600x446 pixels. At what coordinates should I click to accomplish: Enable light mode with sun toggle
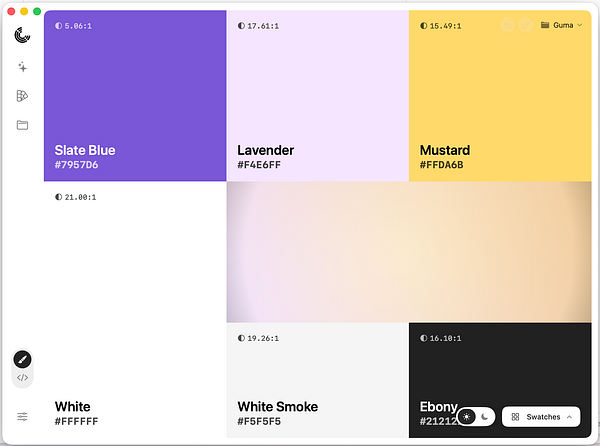pos(466,417)
